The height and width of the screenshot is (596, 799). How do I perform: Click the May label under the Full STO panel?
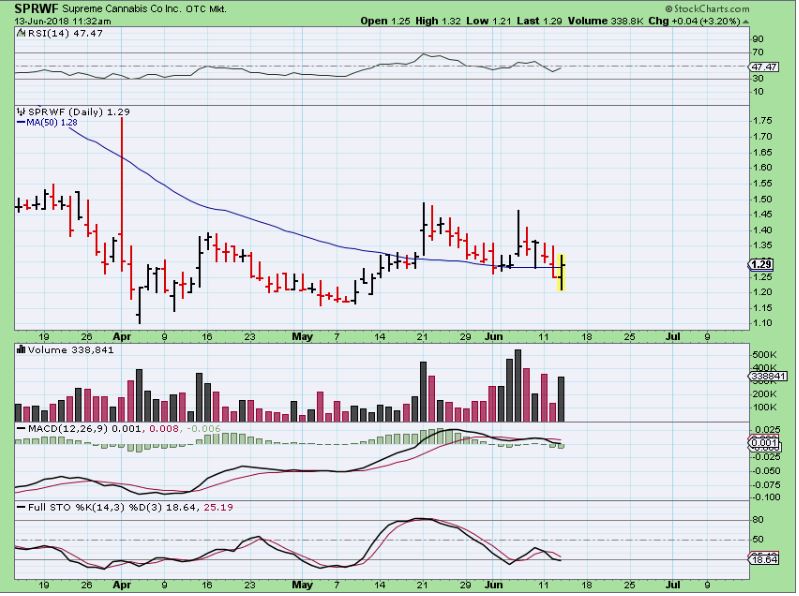coord(302,585)
